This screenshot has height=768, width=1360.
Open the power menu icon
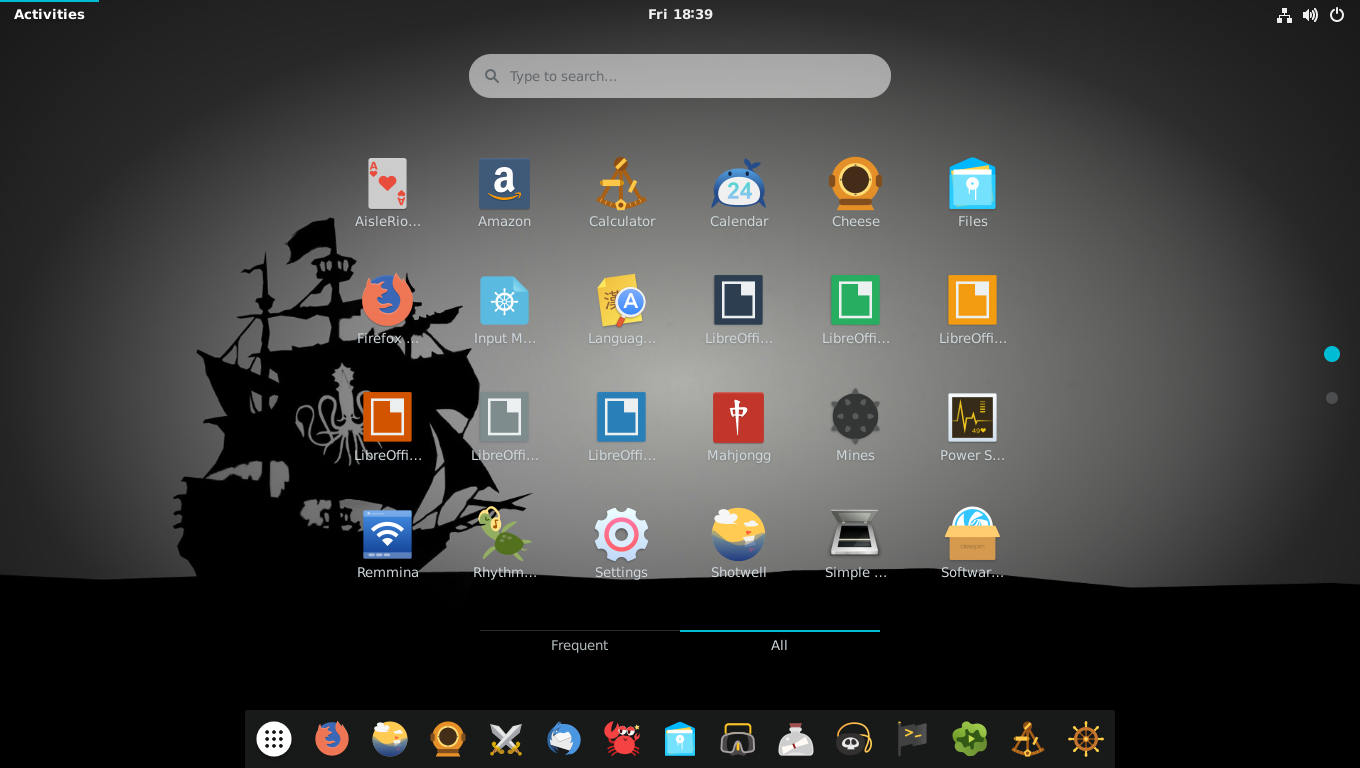1337,15
